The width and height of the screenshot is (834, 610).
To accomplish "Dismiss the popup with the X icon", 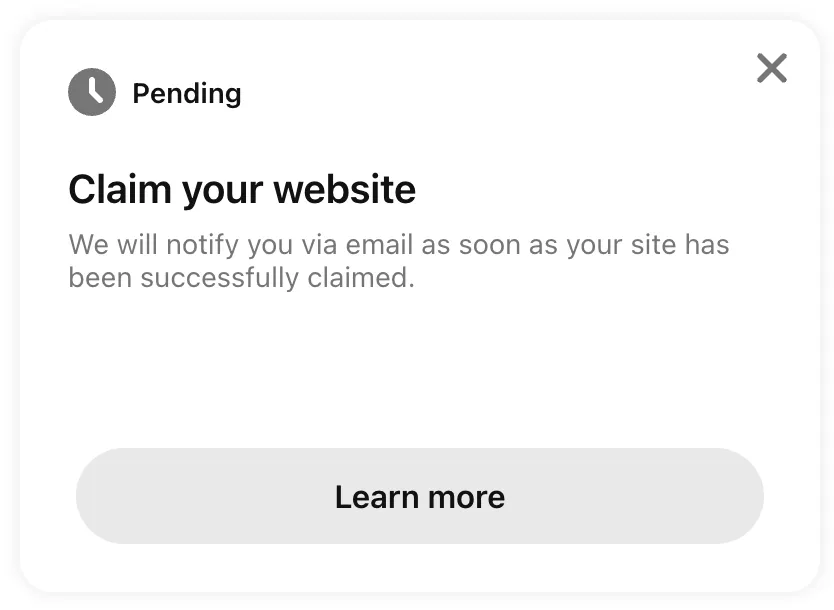I will [x=771, y=68].
